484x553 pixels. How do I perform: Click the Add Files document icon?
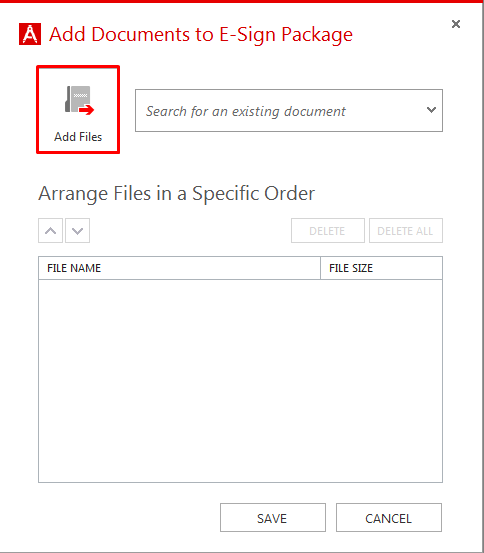[79, 100]
